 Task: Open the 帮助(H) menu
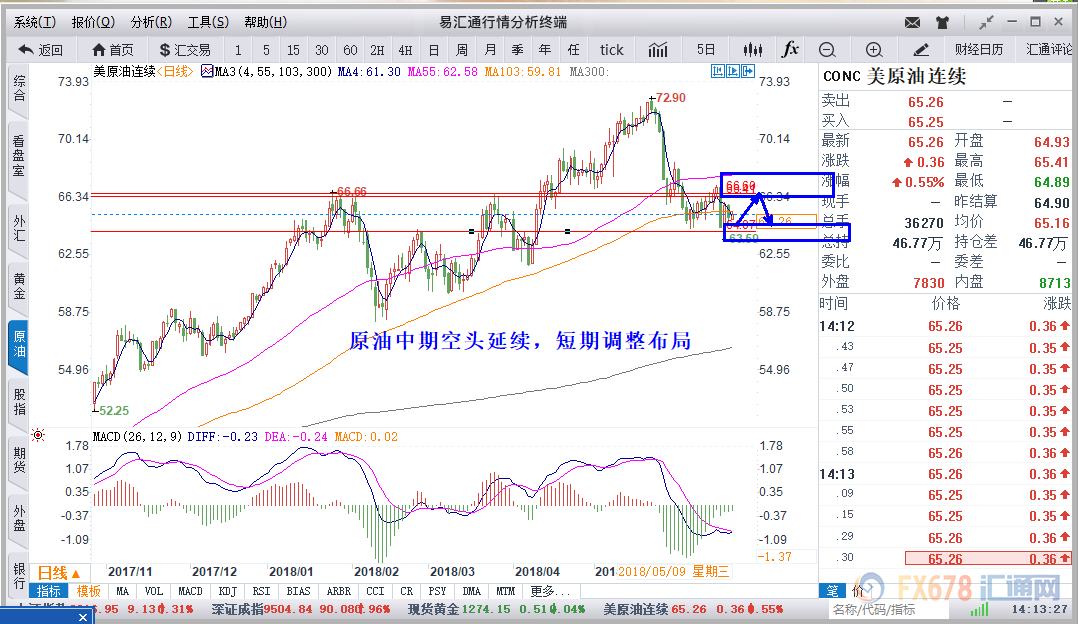click(x=265, y=22)
